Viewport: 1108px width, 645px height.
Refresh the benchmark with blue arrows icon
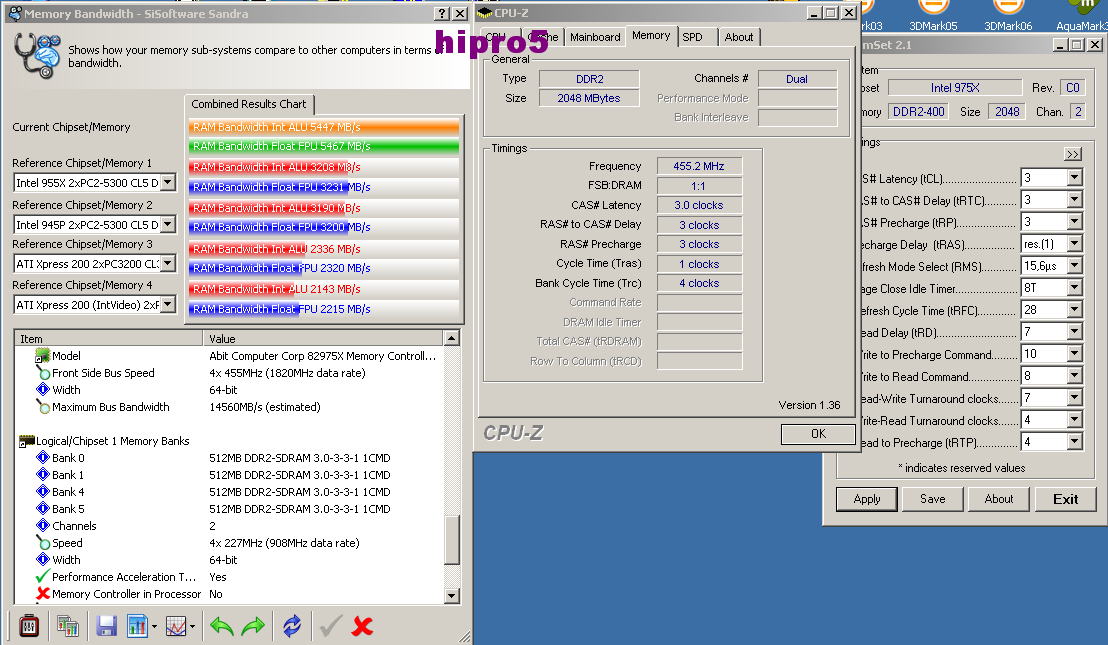point(292,626)
